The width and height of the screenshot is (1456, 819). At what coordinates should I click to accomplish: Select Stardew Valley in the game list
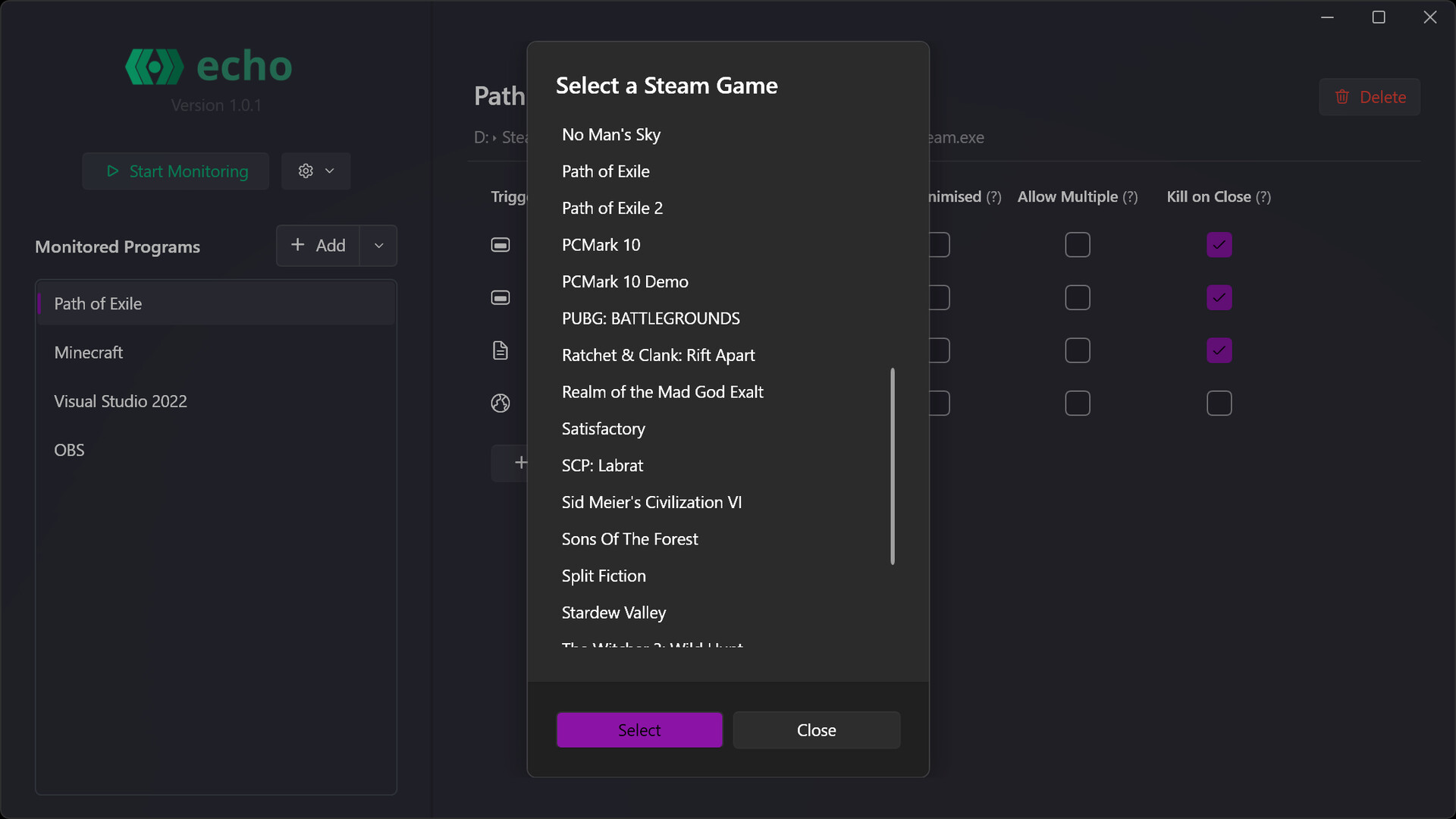point(613,613)
